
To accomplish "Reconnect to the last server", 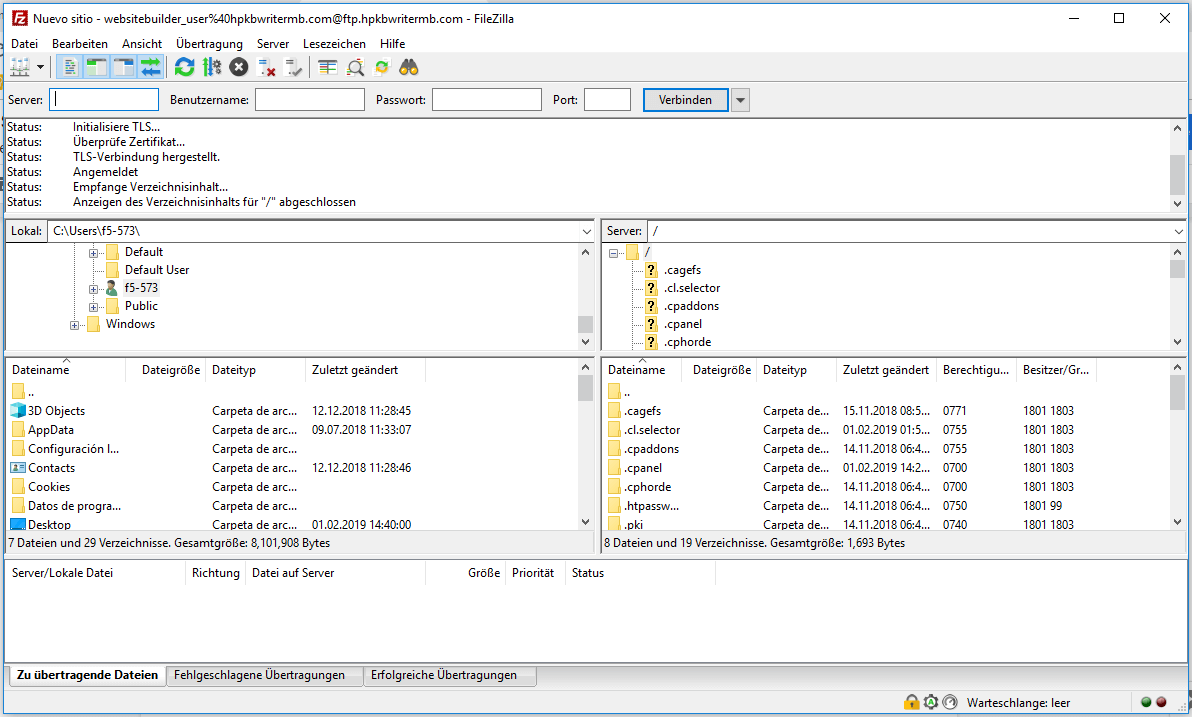I will click(293, 68).
